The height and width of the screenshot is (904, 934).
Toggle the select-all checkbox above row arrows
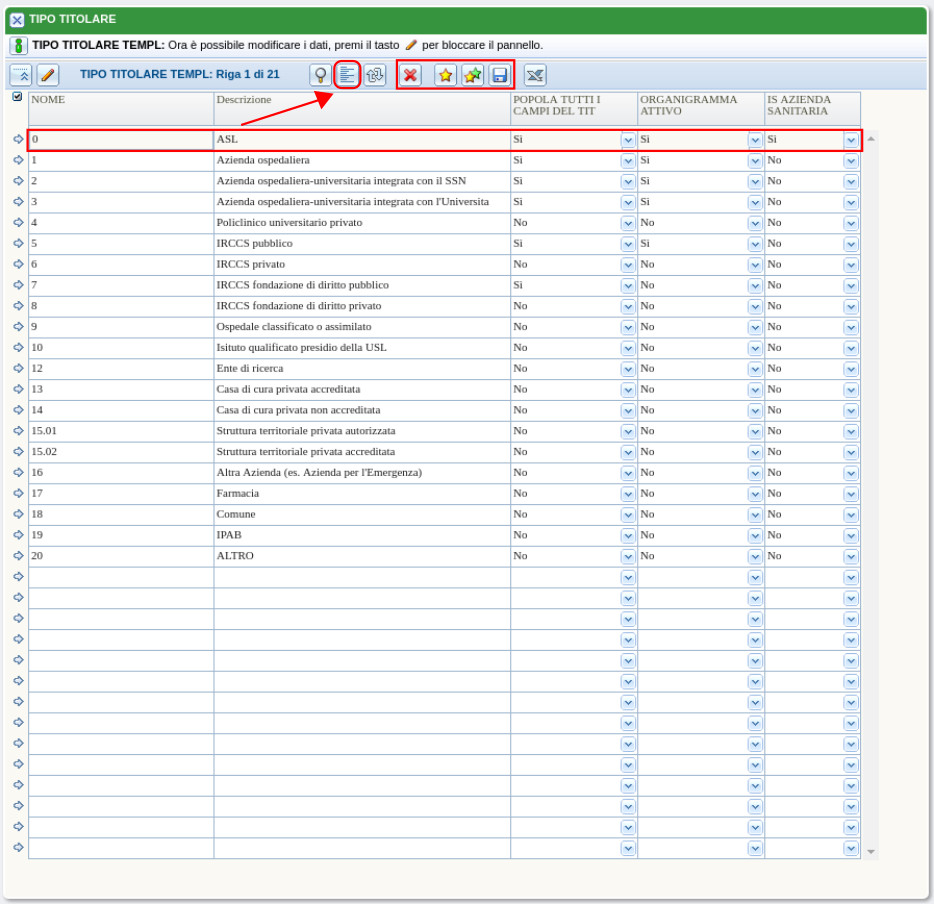click(17, 97)
